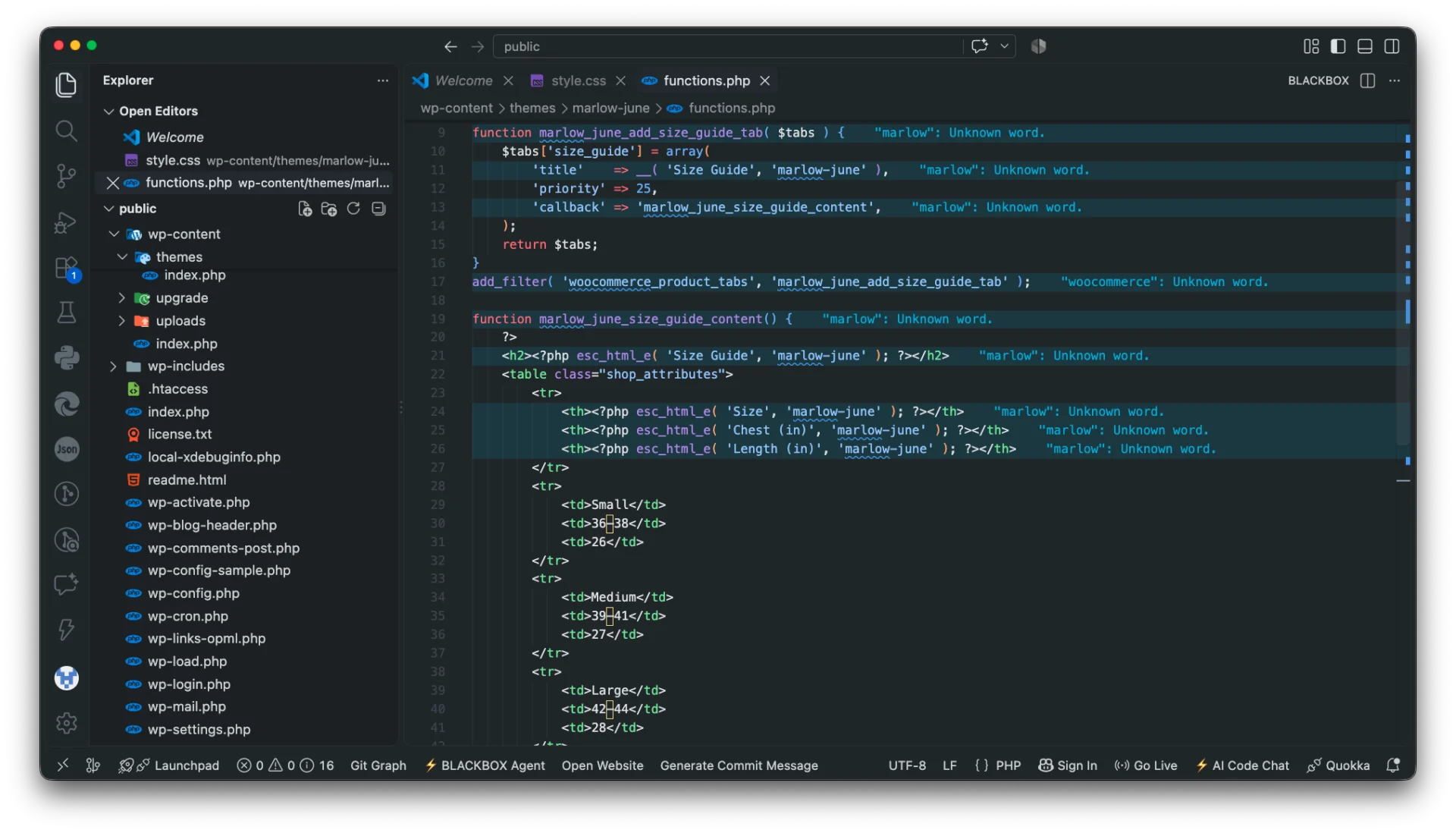Open the chat dropdown arrow in title bar

pos(1004,46)
